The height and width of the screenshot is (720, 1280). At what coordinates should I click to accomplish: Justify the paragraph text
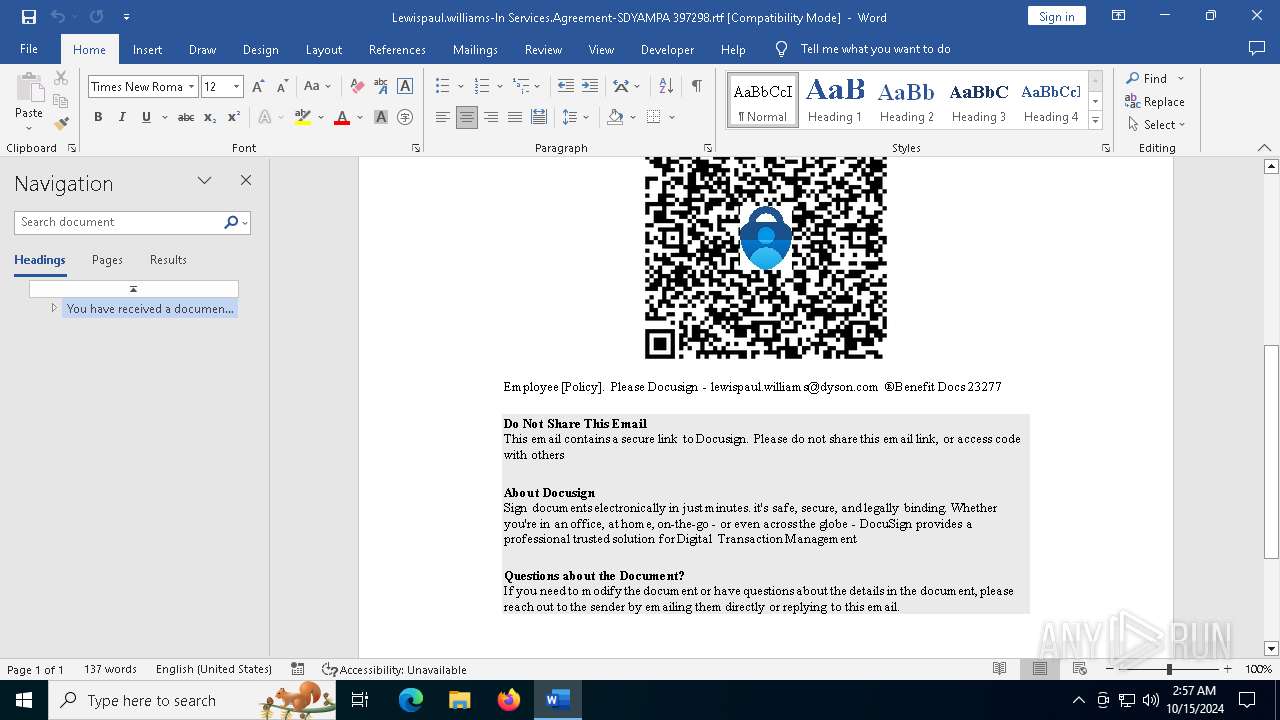click(515, 117)
